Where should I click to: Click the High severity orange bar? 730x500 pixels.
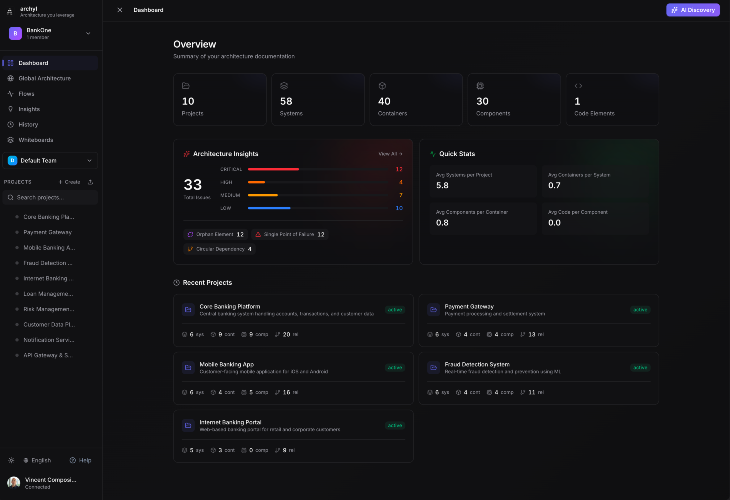[257, 182]
